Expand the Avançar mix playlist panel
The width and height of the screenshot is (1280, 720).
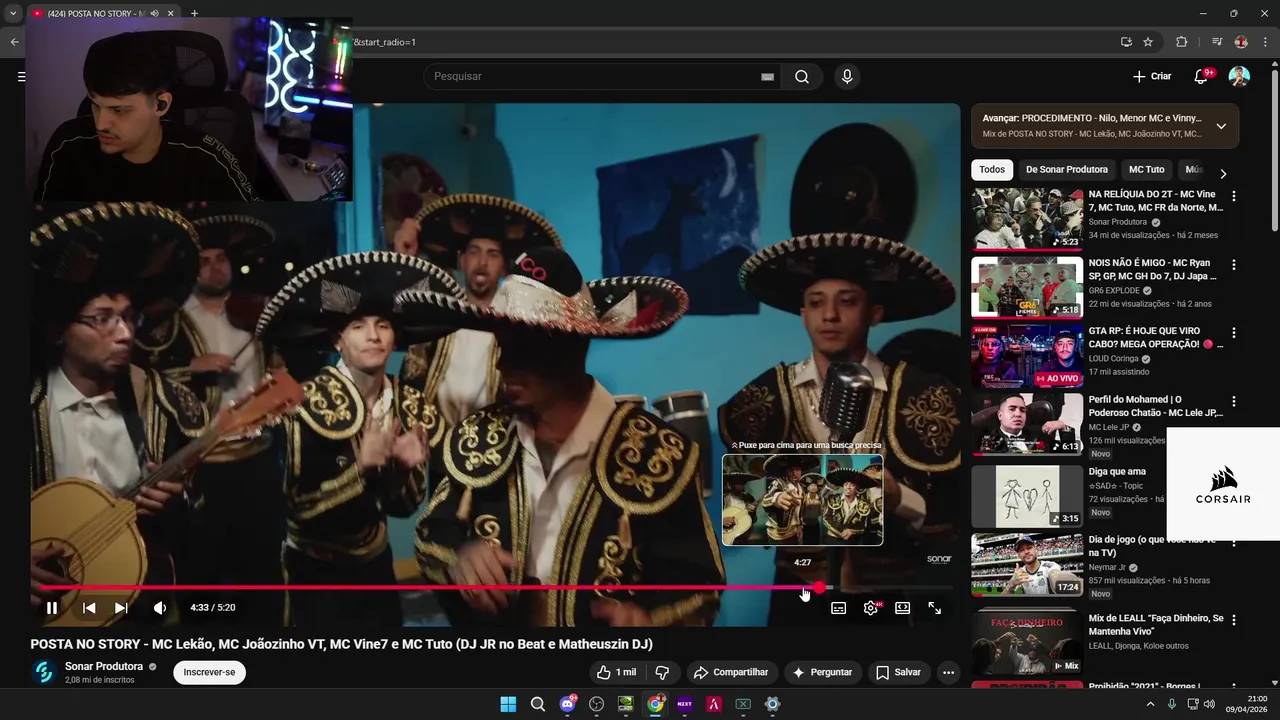tap(1221, 126)
